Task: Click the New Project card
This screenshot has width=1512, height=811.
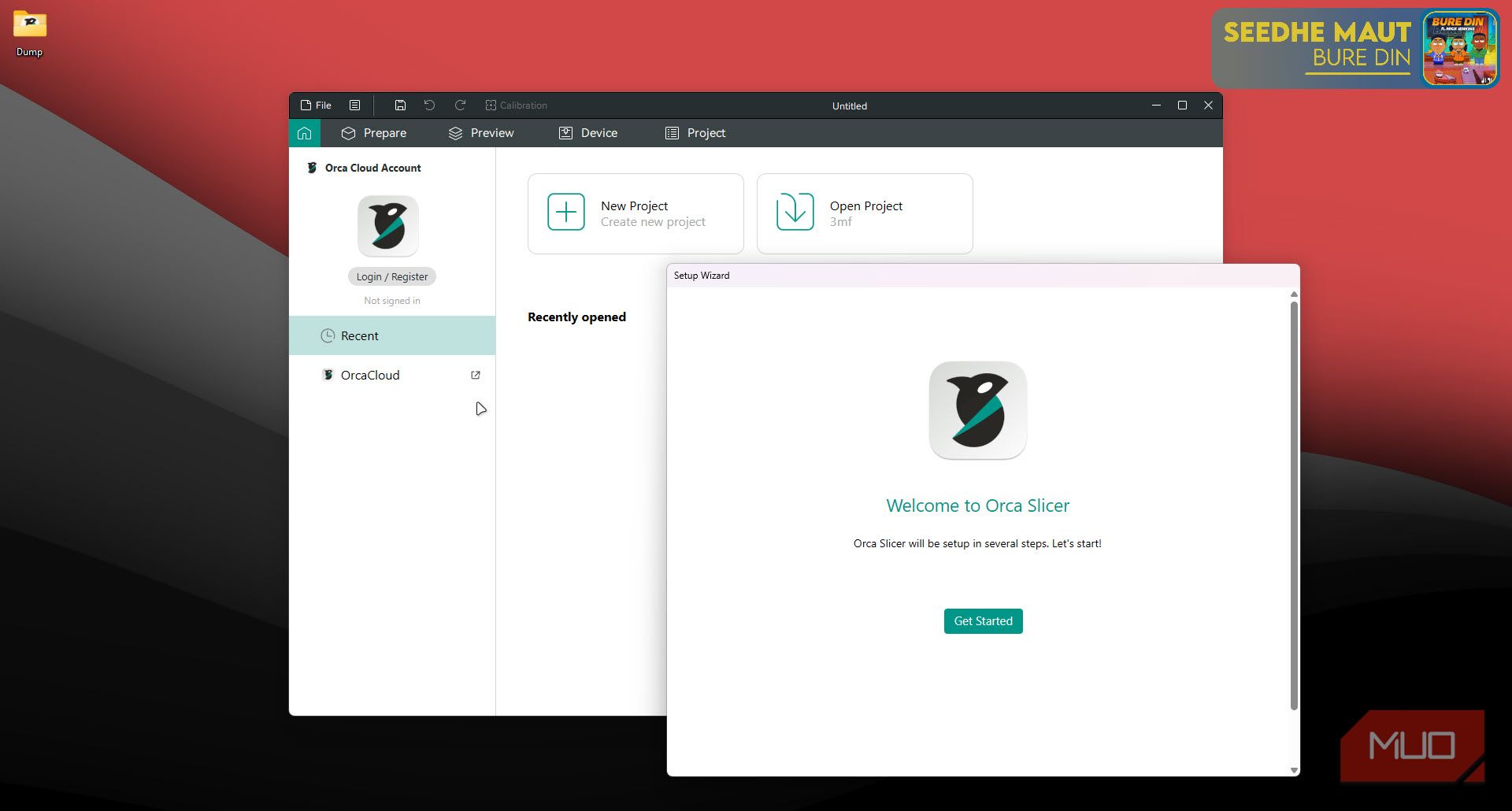Action: pos(636,213)
